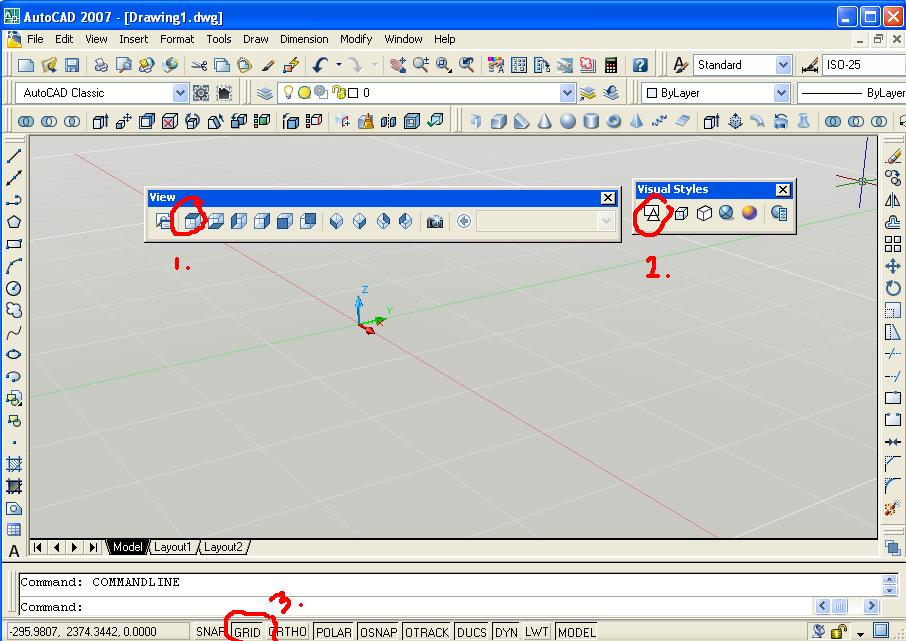Viewport: 906px width, 641px height.
Task: Select the Rectangle draw tool
Action: pos(14,244)
